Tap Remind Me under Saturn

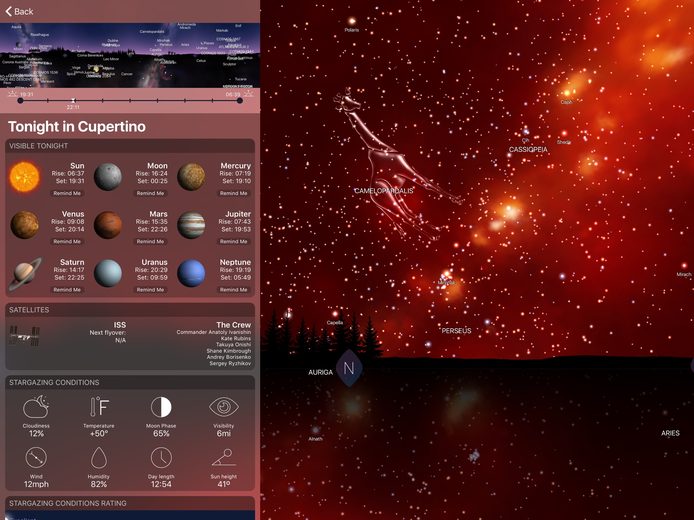(67, 290)
